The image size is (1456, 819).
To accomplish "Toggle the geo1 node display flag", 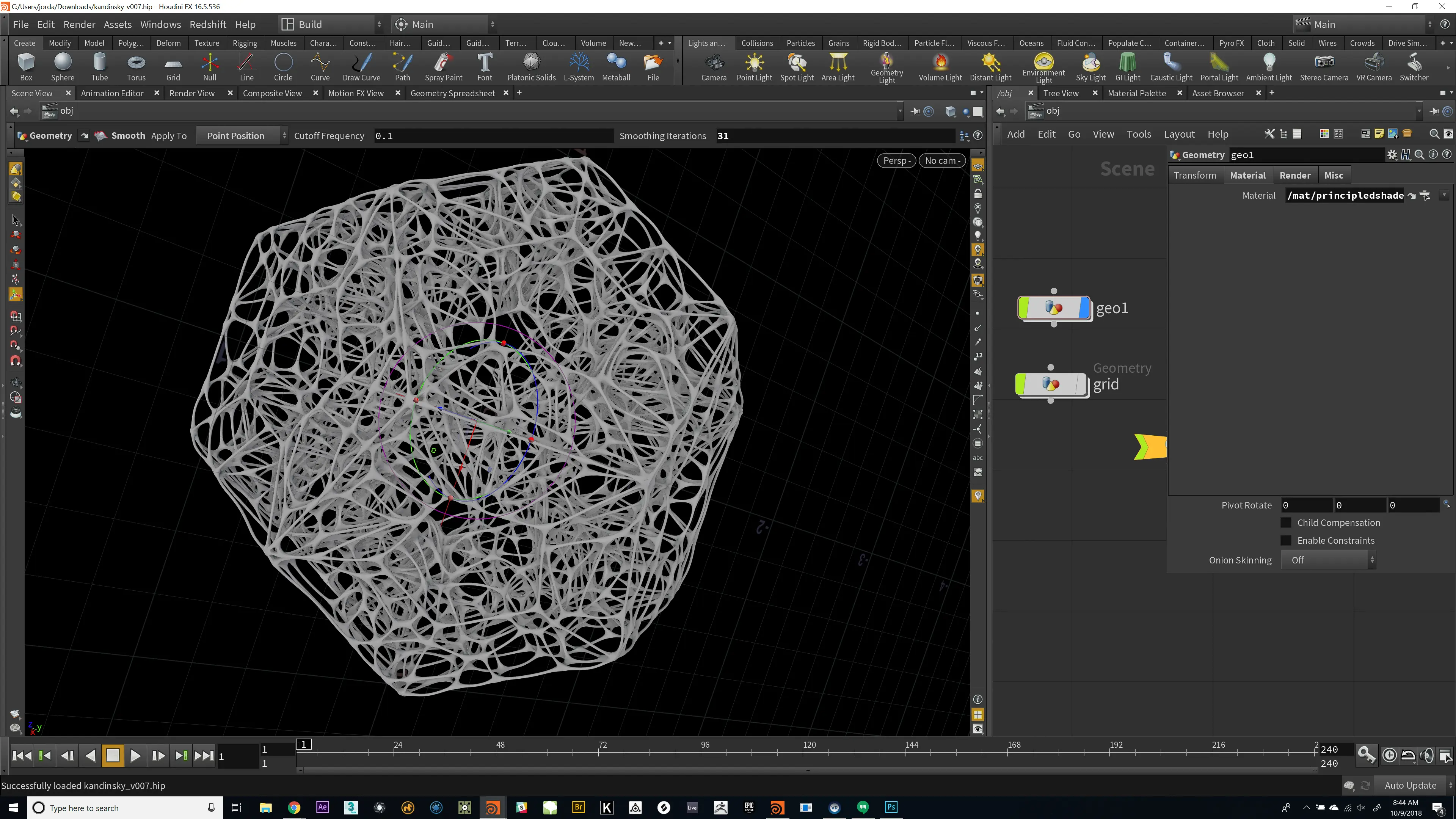I will (x=1084, y=308).
